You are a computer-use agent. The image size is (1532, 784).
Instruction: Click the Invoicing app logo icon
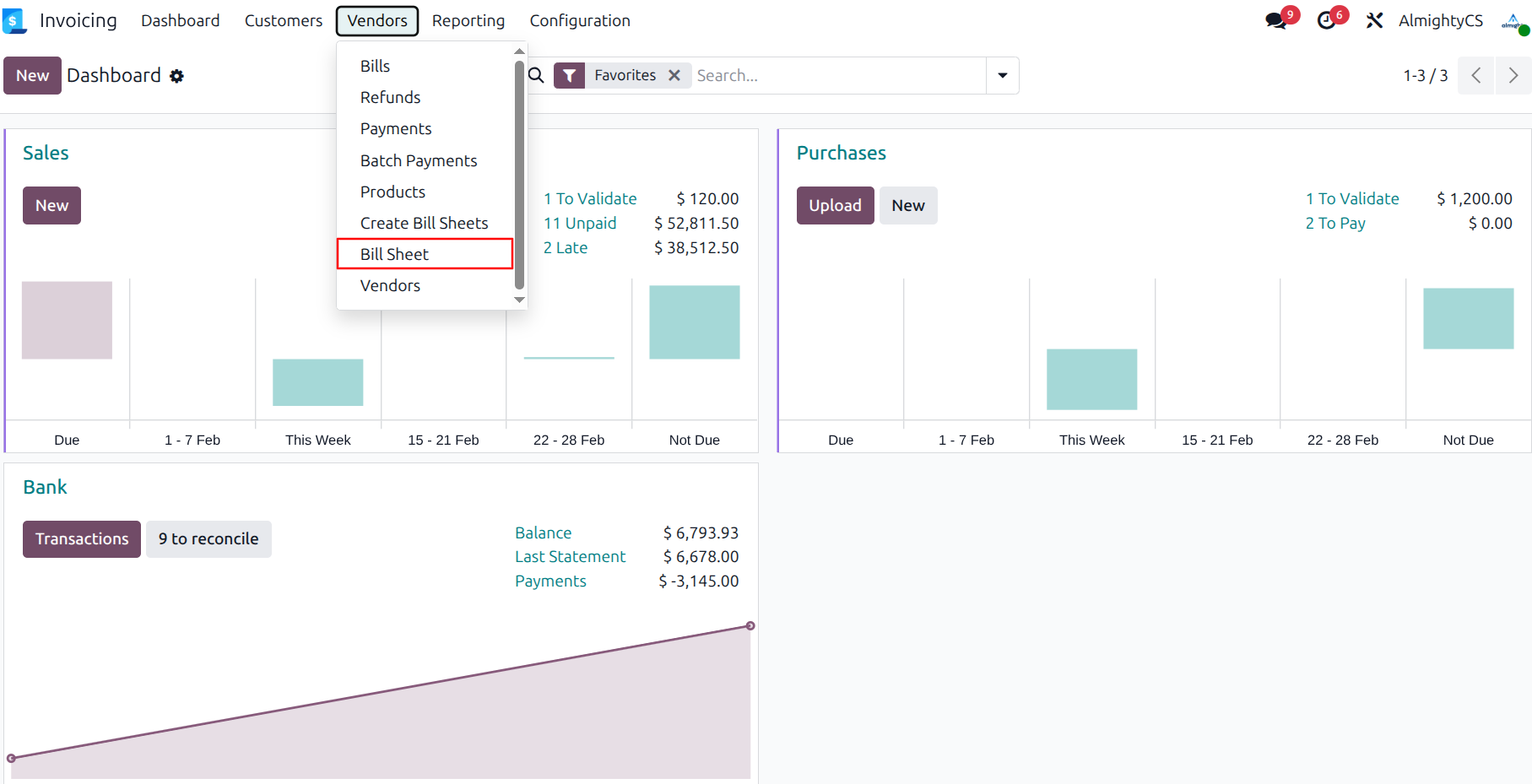tap(14, 21)
